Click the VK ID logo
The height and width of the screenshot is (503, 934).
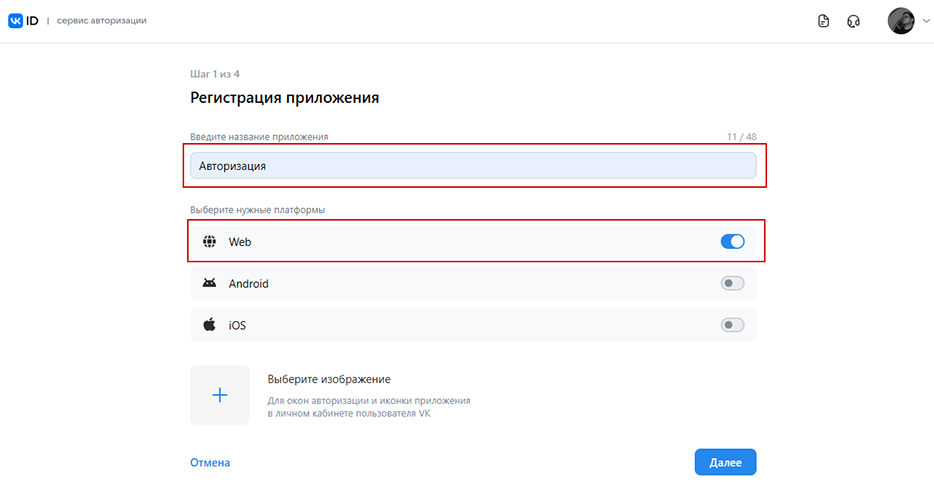[x=23, y=21]
